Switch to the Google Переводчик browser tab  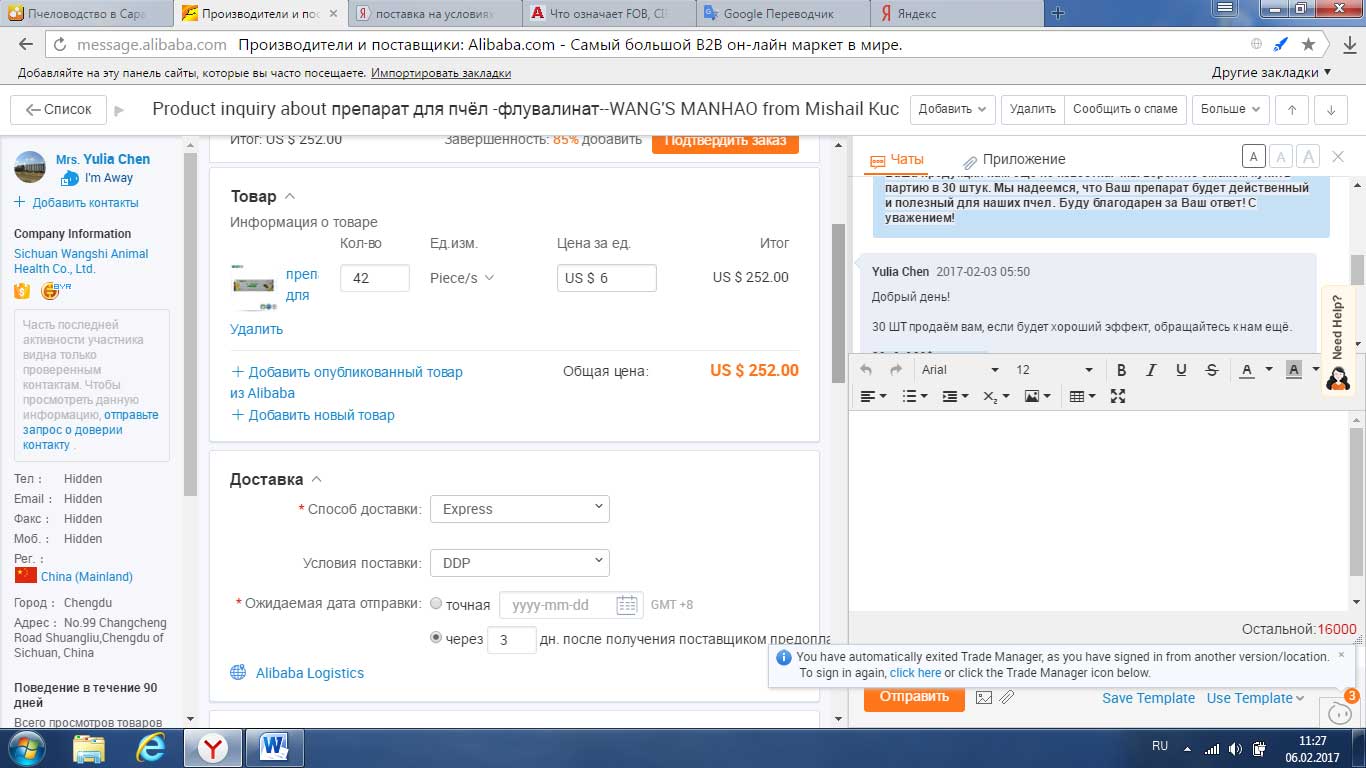(x=778, y=14)
